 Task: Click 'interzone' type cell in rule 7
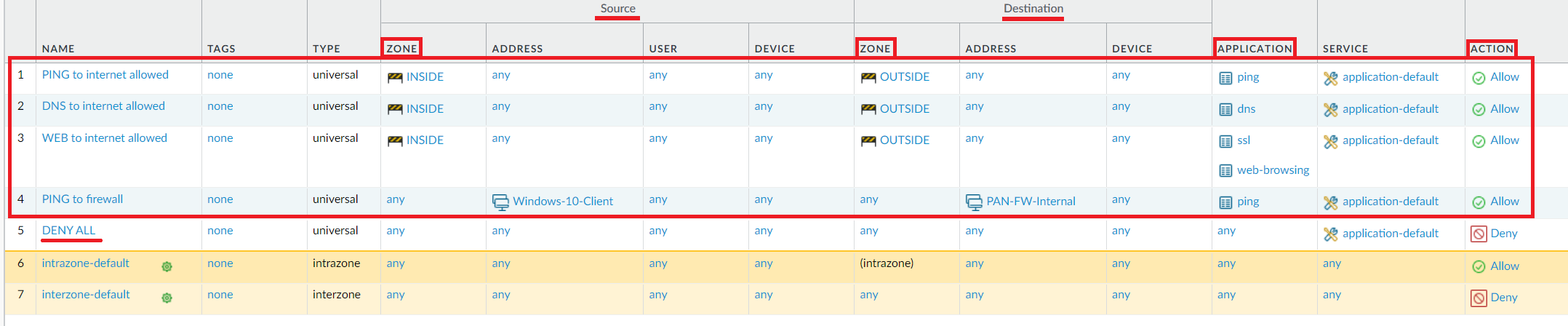(x=336, y=295)
